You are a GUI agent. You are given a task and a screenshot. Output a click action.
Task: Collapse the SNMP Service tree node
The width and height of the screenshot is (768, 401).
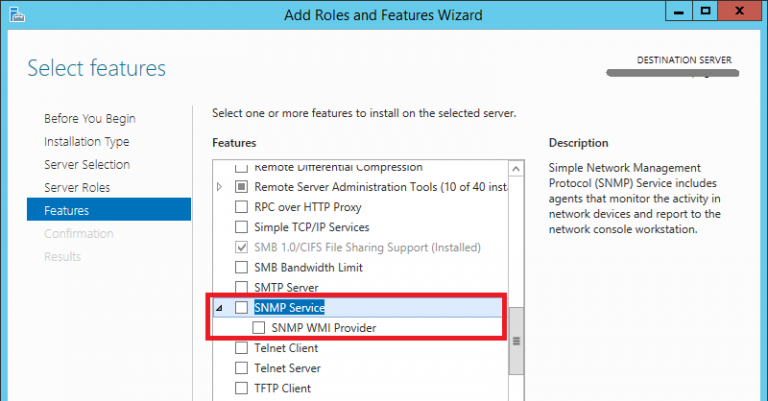click(220, 308)
